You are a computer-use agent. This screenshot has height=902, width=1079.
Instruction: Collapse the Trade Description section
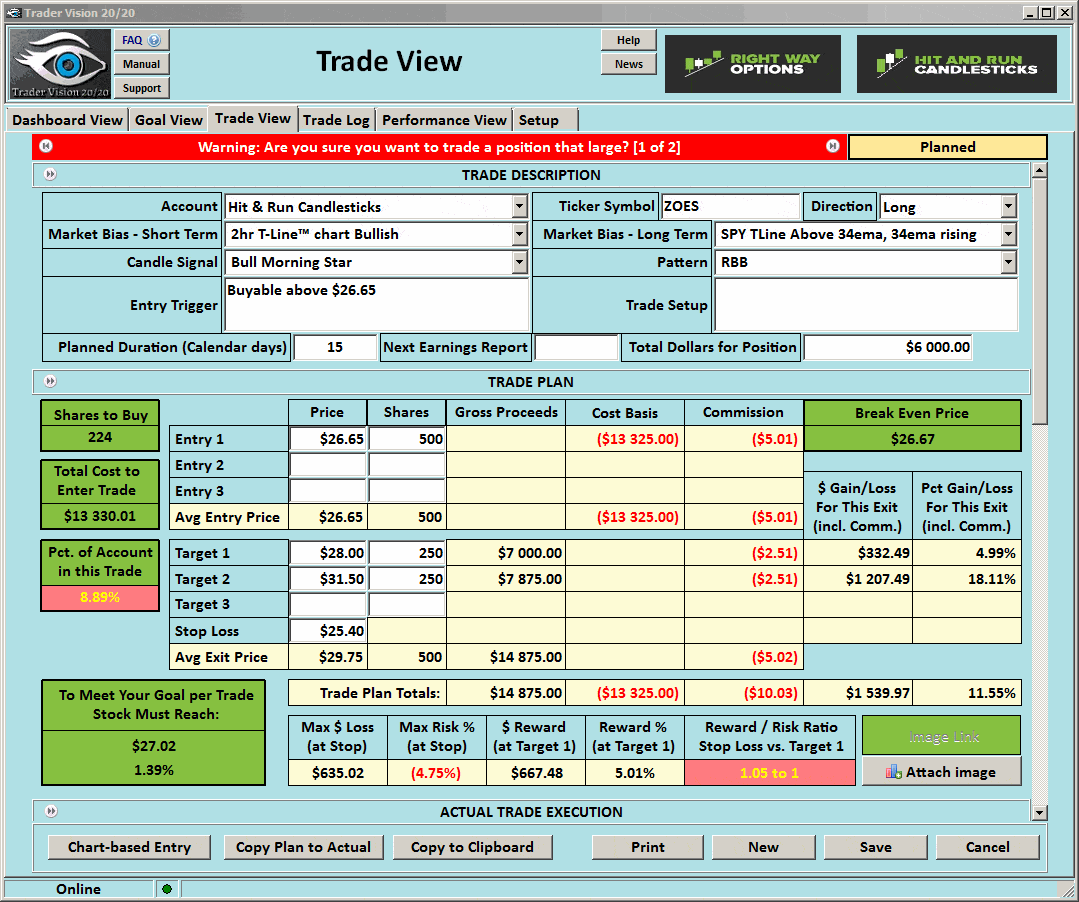click(50, 174)
